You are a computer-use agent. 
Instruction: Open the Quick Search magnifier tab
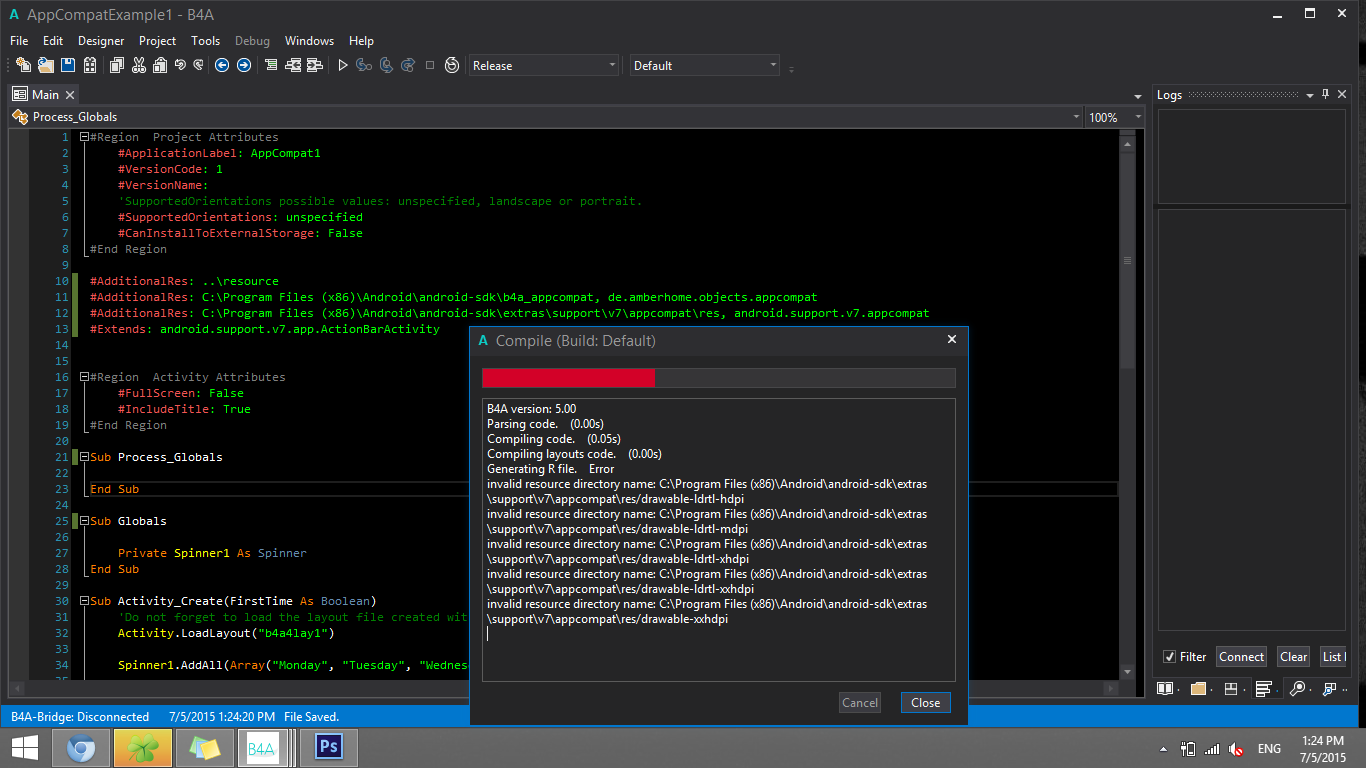point(1297,689)
